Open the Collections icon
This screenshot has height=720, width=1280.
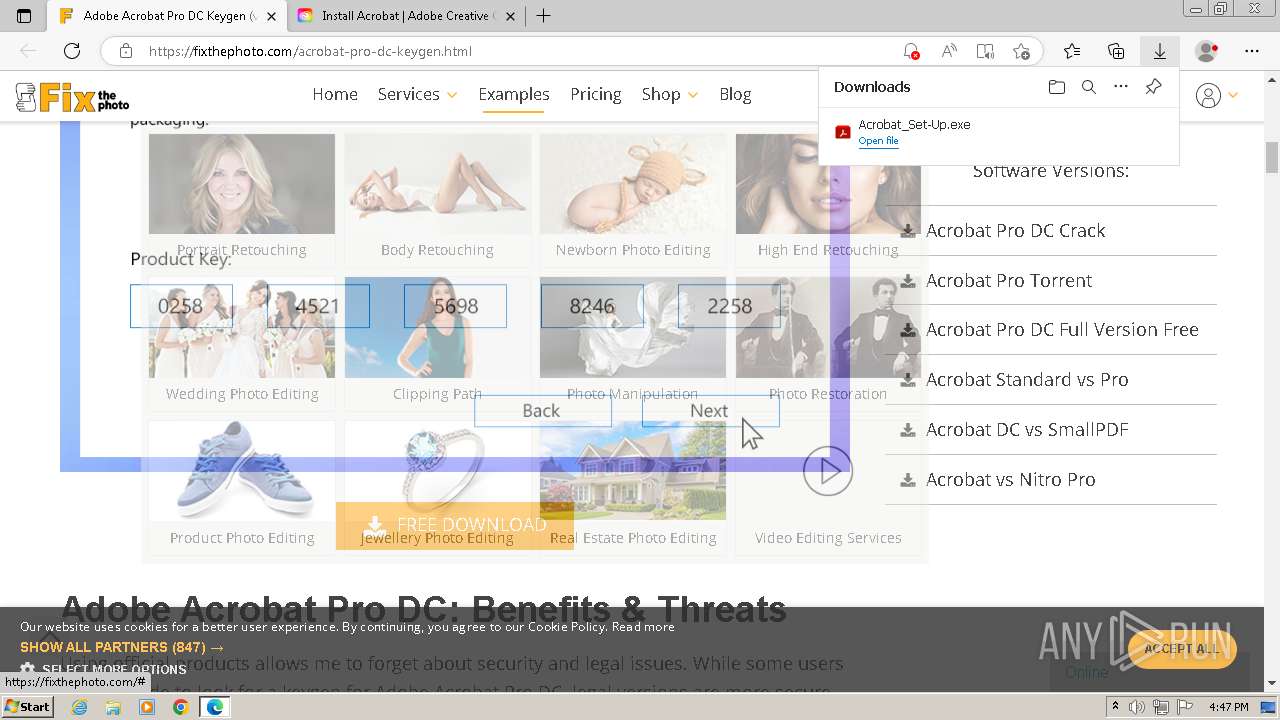(x=1116, y=51)
